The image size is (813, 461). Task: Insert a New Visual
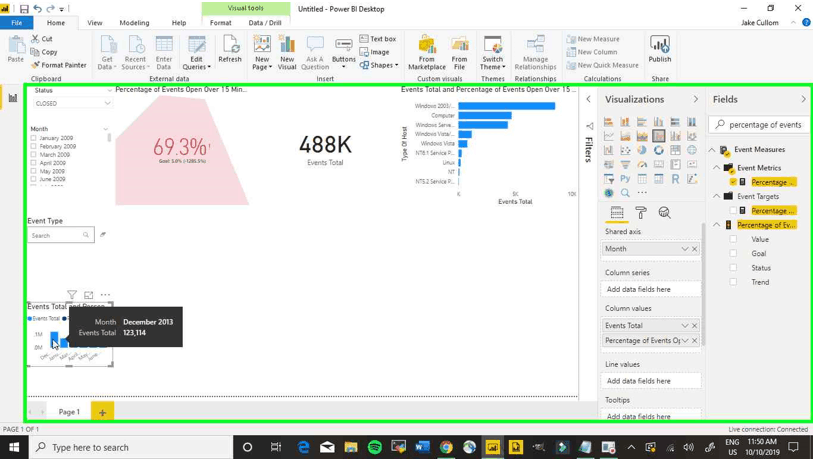point(287,52)
